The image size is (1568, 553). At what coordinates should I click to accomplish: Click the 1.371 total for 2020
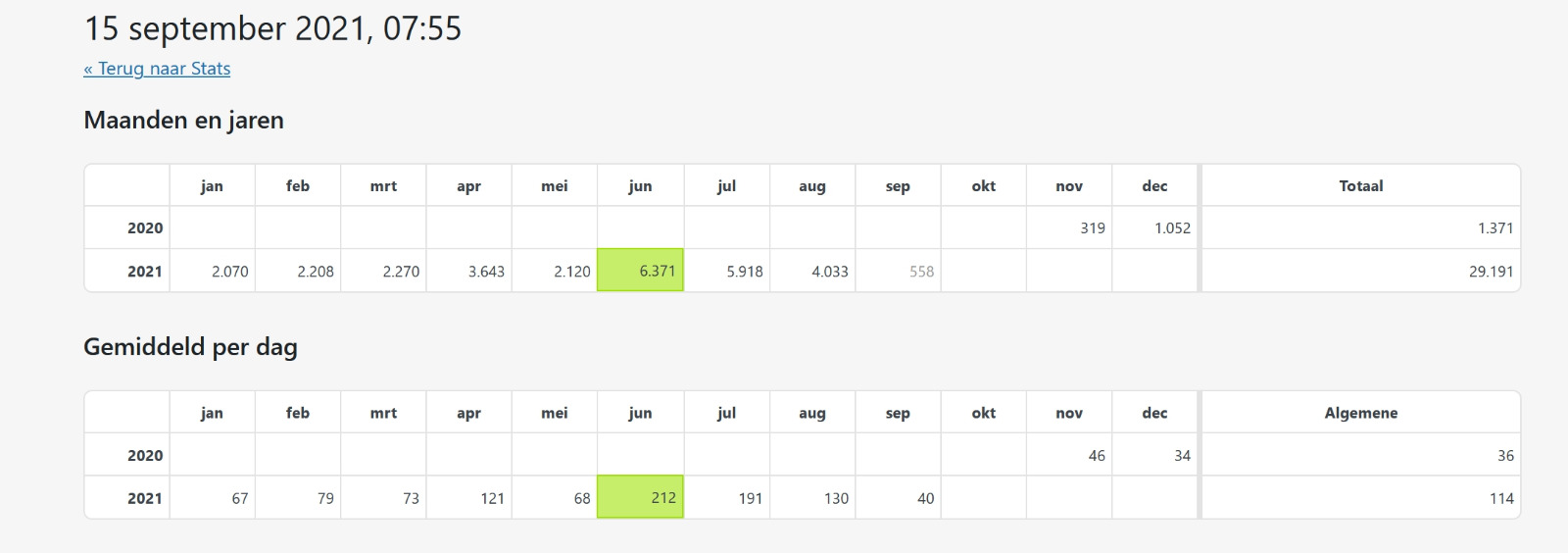[x=1495, y=228]
